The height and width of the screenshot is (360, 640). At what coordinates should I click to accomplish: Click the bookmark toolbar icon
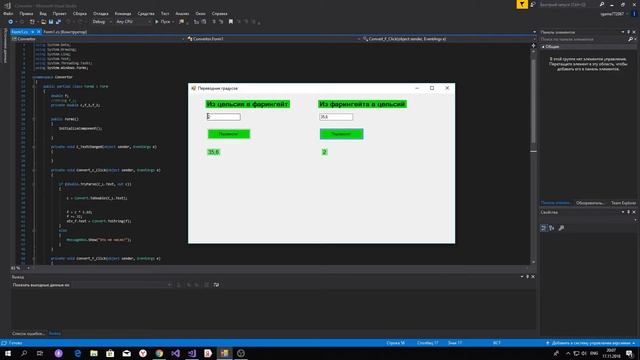[231, 22]
